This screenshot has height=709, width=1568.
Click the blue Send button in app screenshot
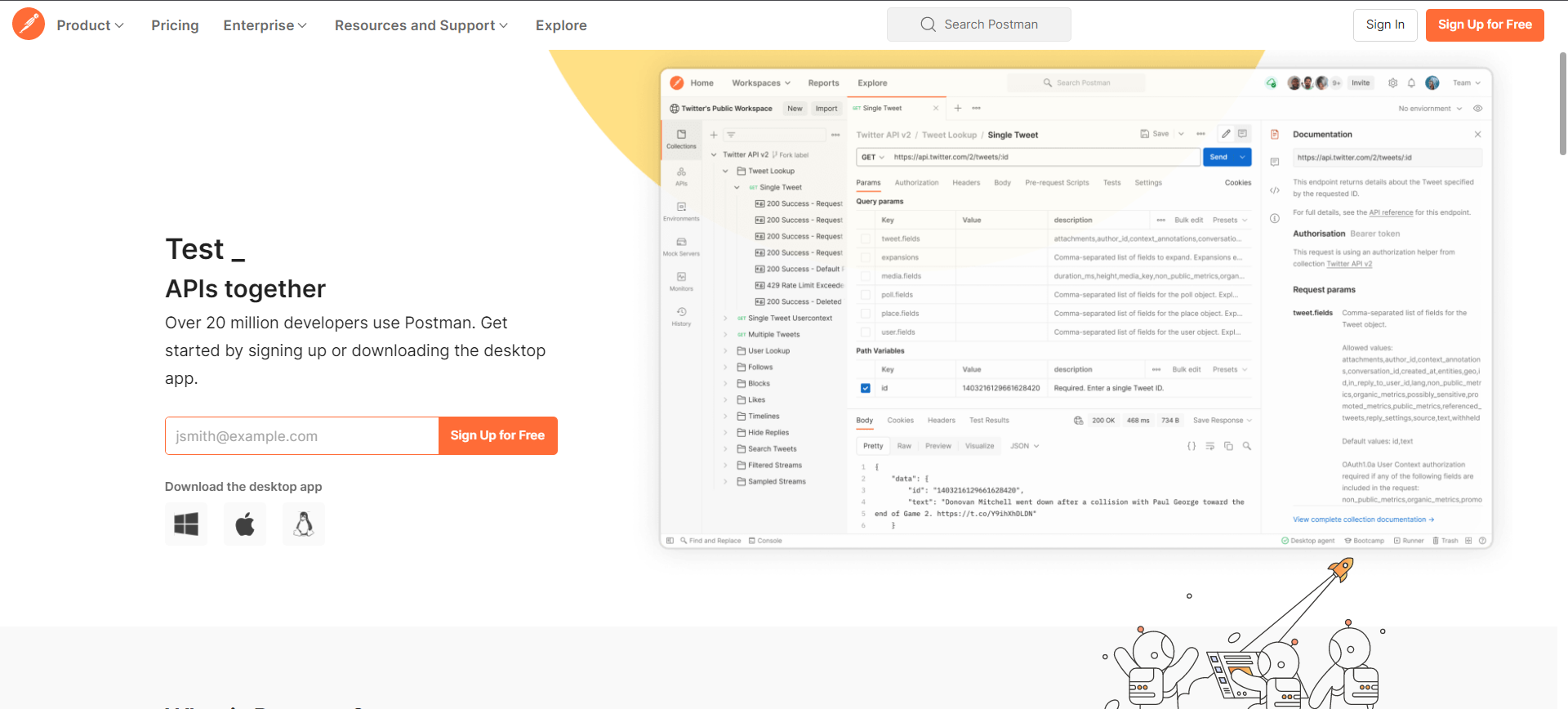1218,157
